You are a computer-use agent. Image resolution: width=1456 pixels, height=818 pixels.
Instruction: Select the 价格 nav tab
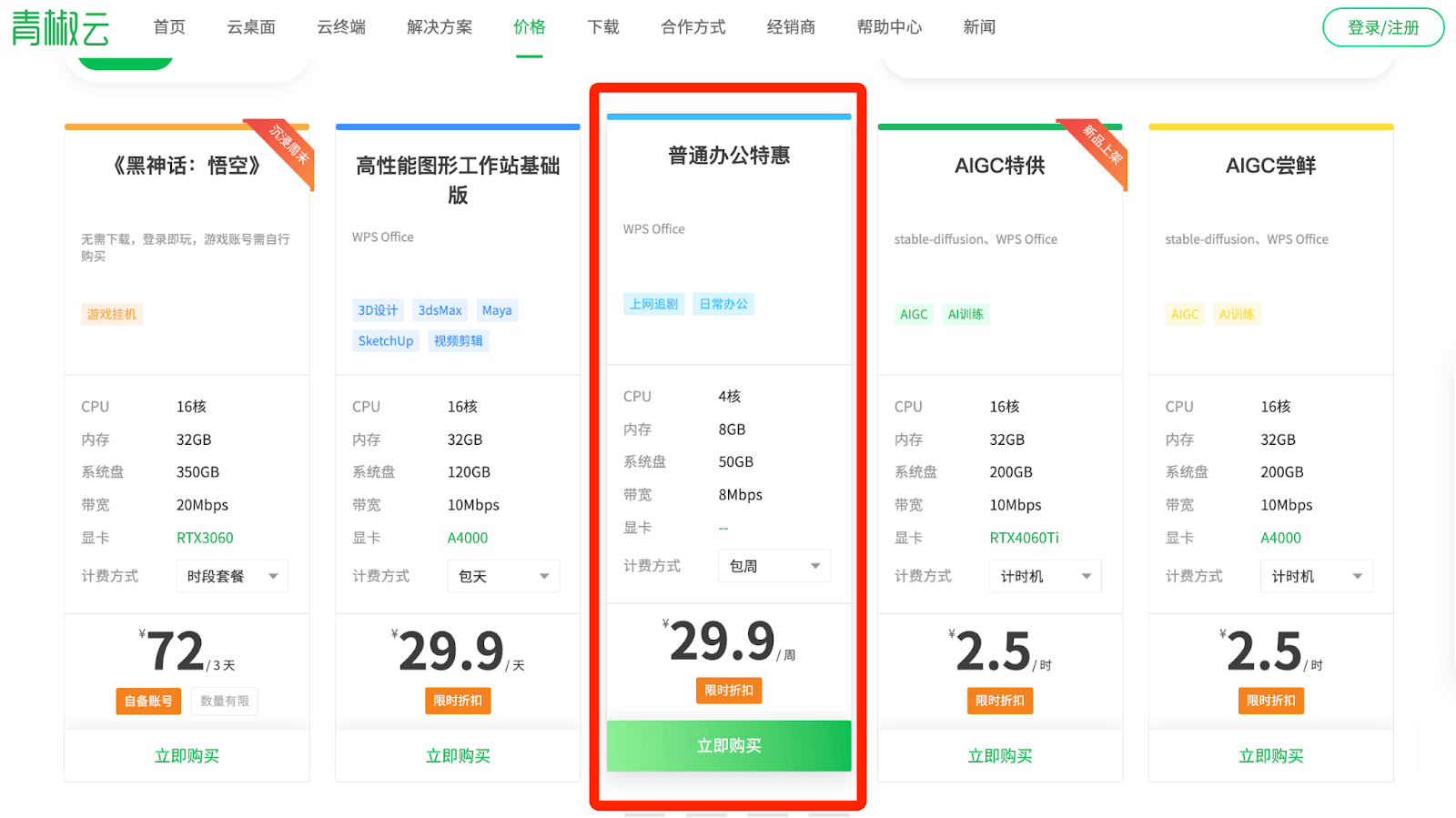530,27
